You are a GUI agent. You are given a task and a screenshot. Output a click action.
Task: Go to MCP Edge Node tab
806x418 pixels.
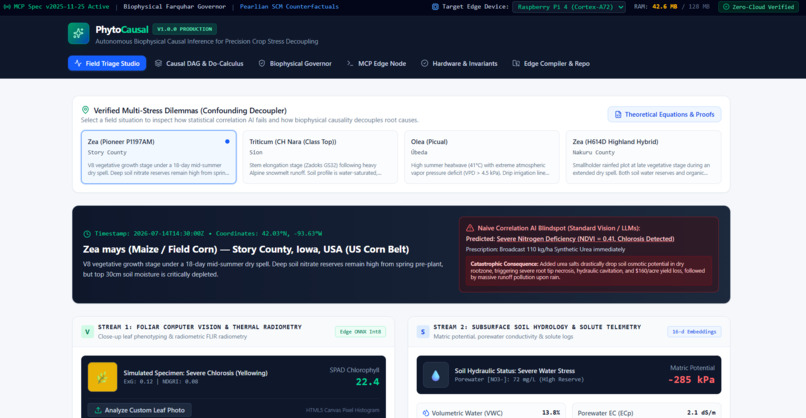376,63
